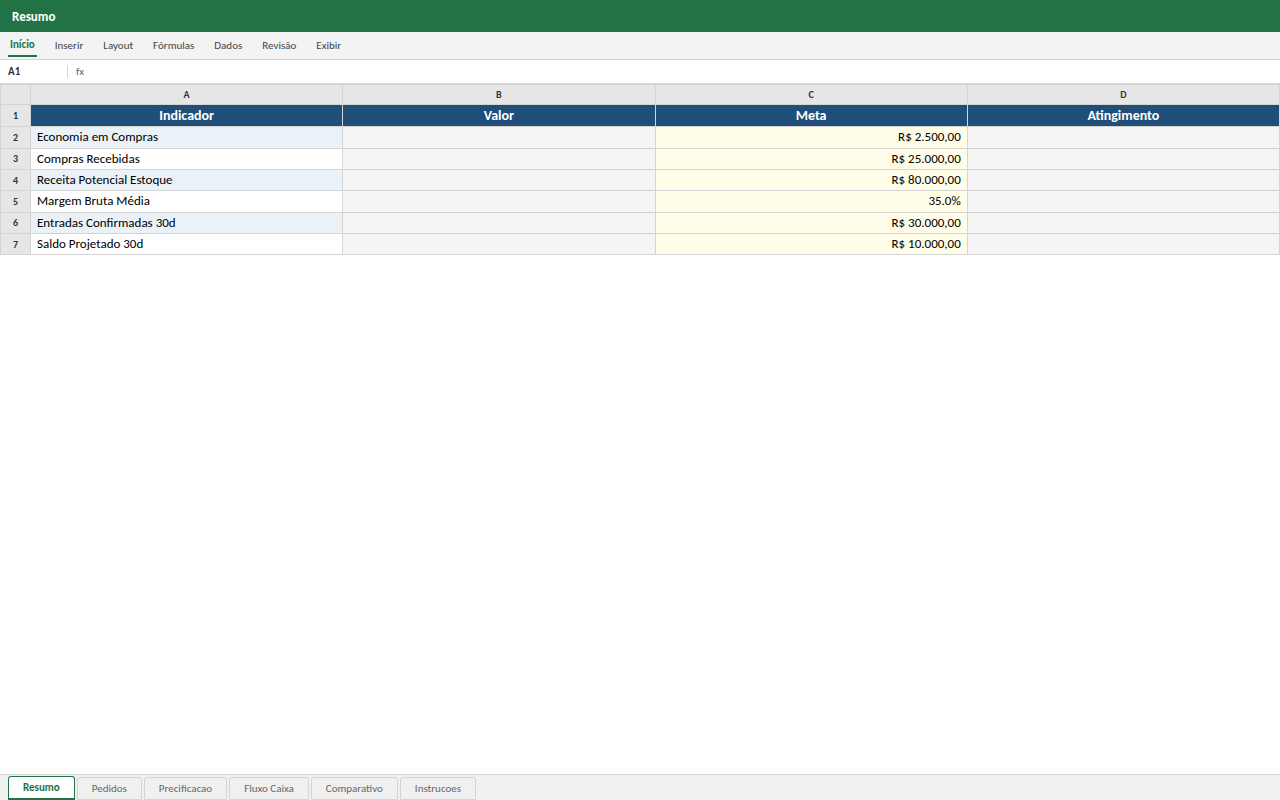Select the R$ 80.000,00 meta cell

click(x=811, y=180)
